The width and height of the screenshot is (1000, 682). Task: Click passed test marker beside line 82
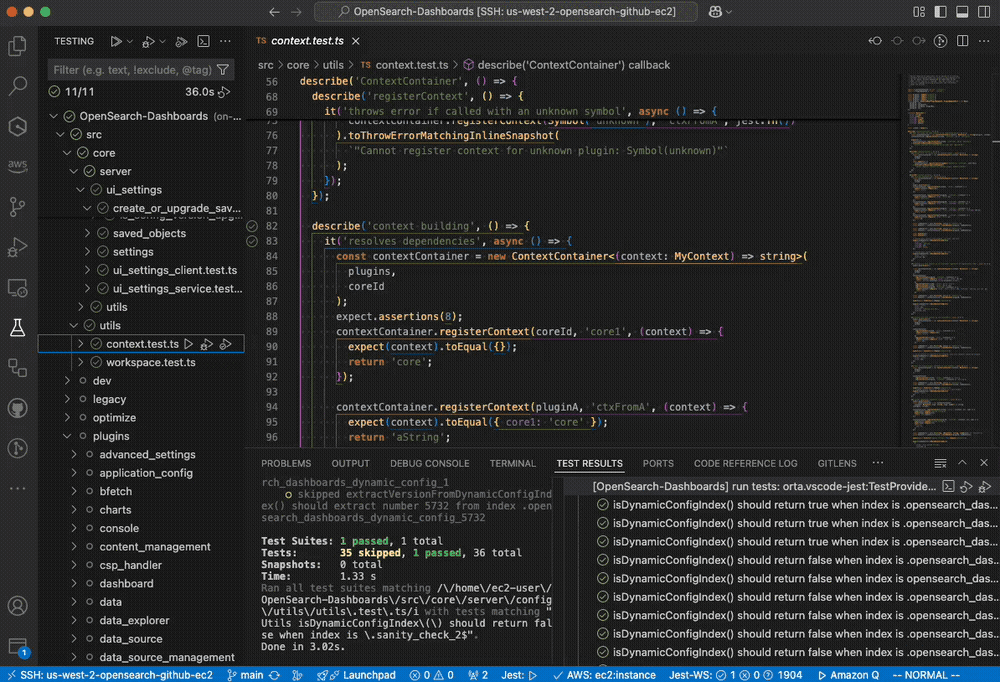coord(252,226)
